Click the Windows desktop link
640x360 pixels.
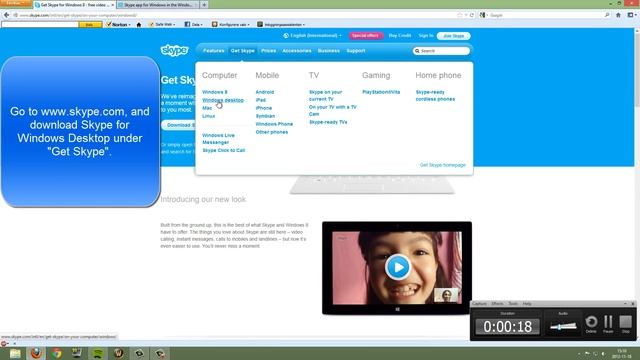pos(223,100)
